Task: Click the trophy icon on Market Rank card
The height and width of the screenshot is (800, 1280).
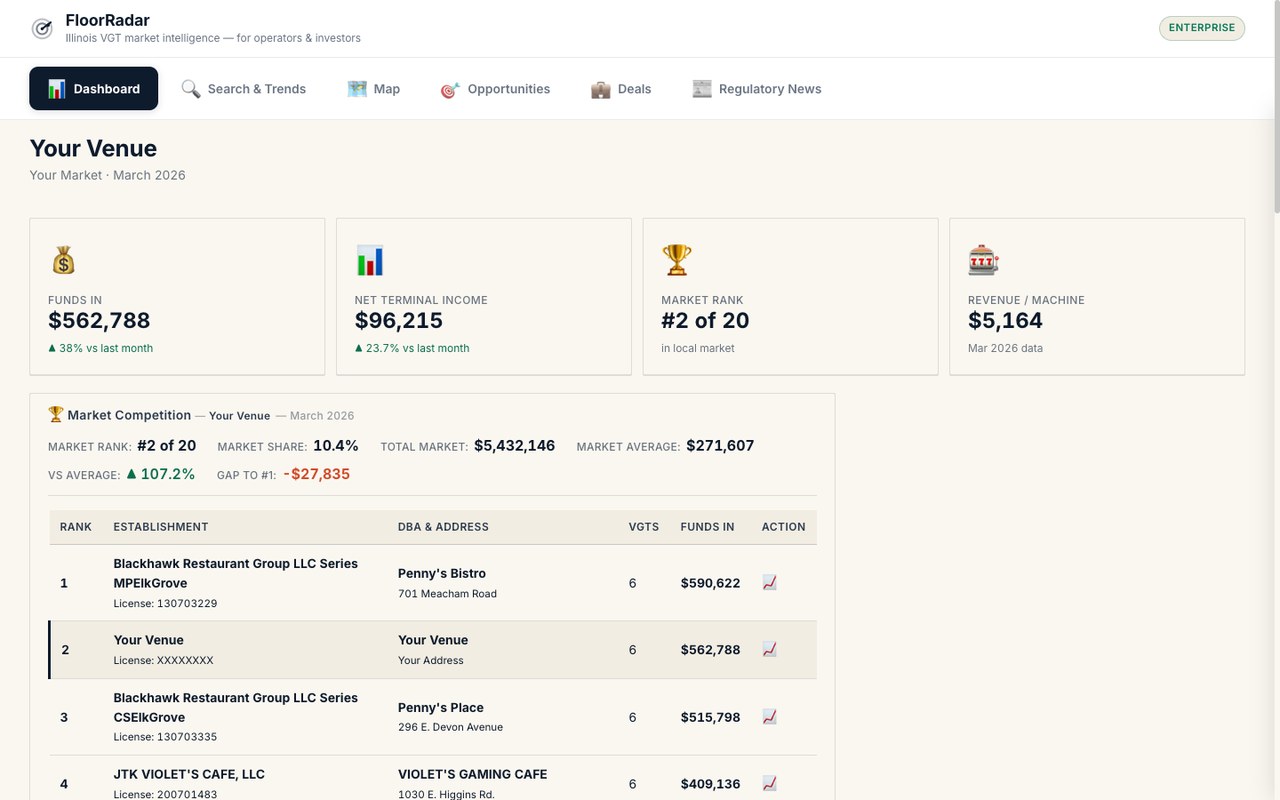Action: coord(677,261)
